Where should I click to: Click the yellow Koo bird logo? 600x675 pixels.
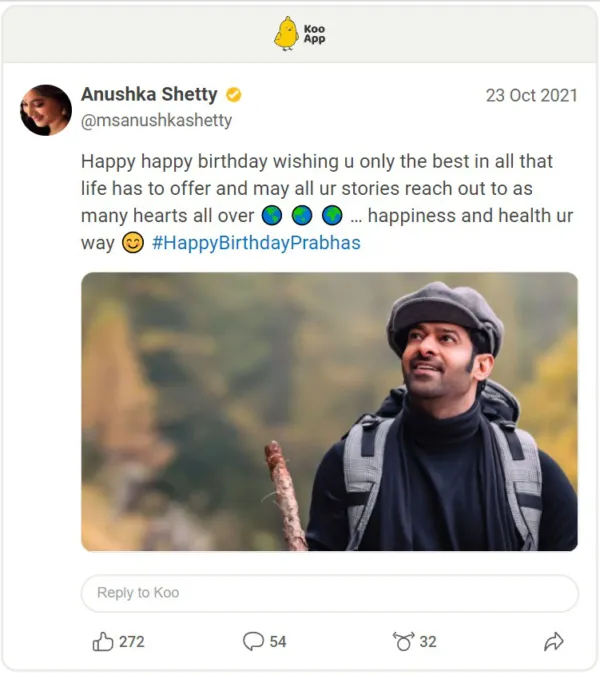tap(286, 33)
